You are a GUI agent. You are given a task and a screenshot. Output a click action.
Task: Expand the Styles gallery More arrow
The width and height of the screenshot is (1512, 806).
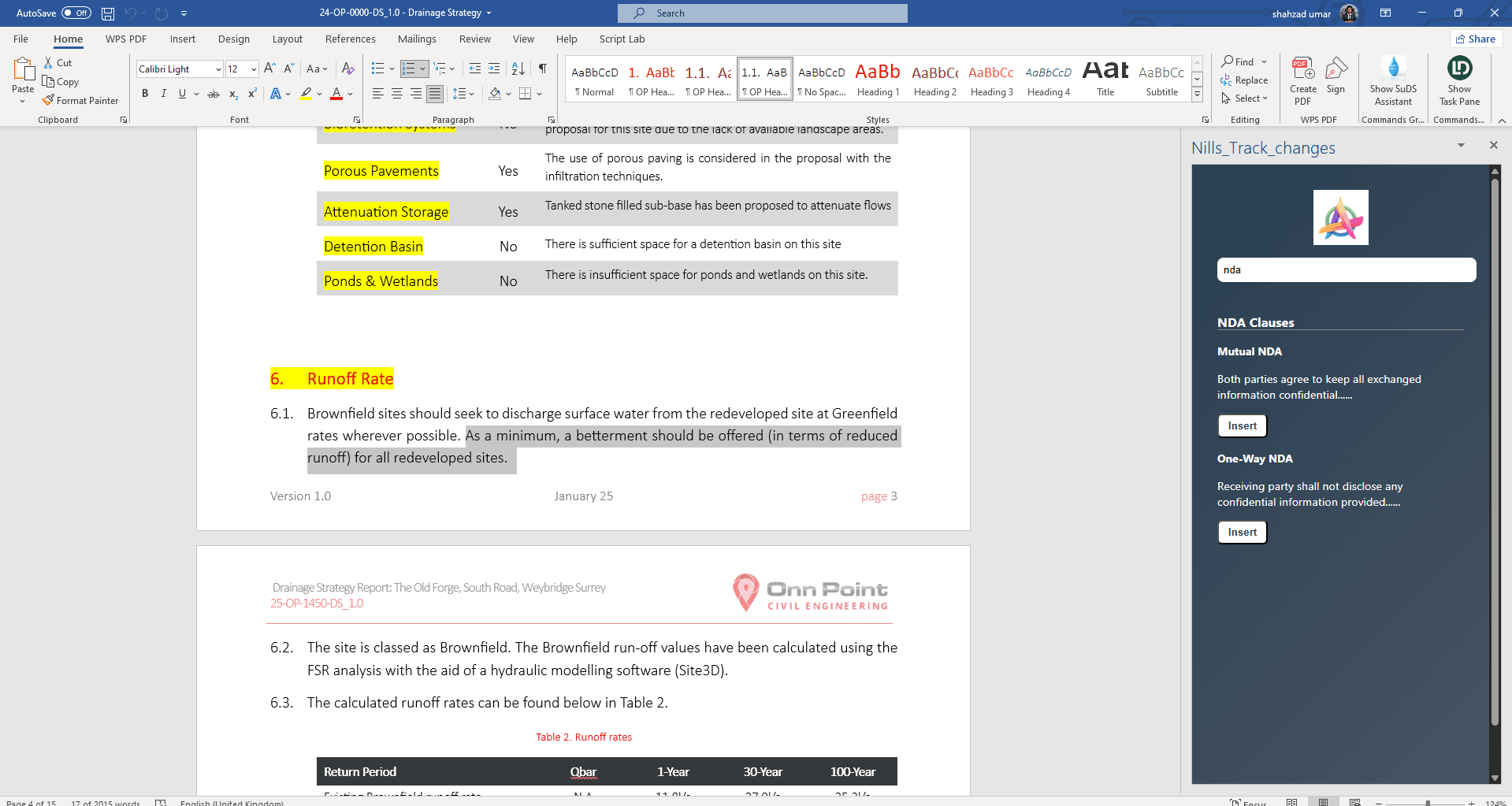[x=1197, y=95]
